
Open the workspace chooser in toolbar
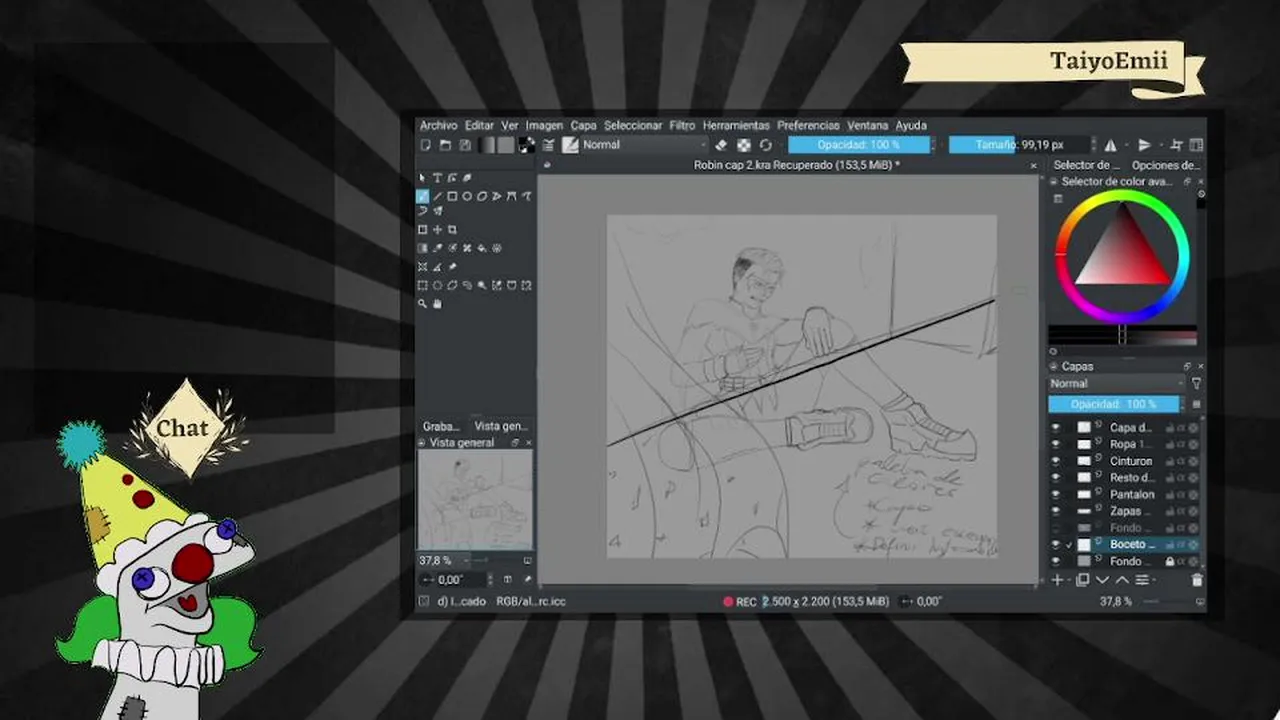point(1196,145)
